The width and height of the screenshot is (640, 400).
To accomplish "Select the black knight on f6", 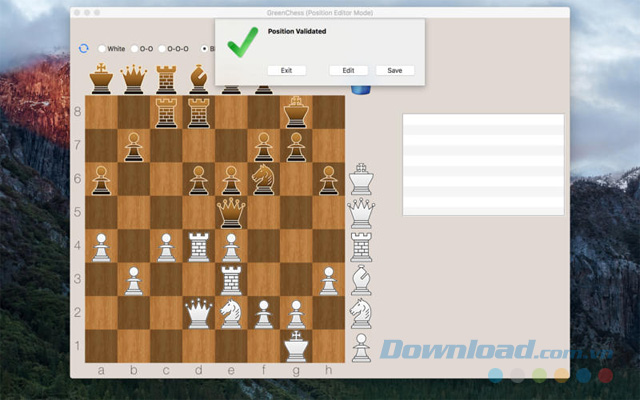I will point(264,179).
